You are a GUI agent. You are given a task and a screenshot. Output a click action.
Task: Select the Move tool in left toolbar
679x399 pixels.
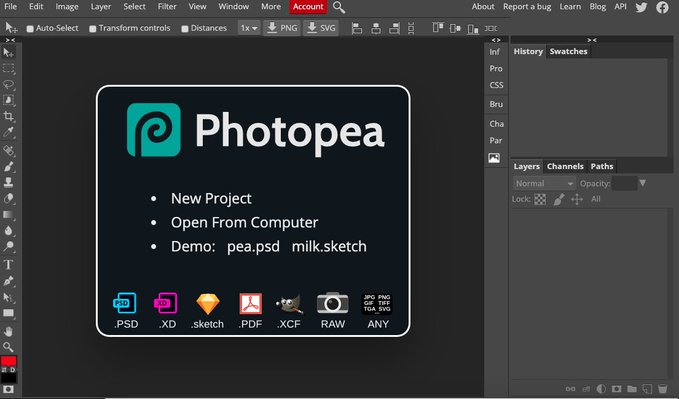pyautogui.click(x=8, y=52)
